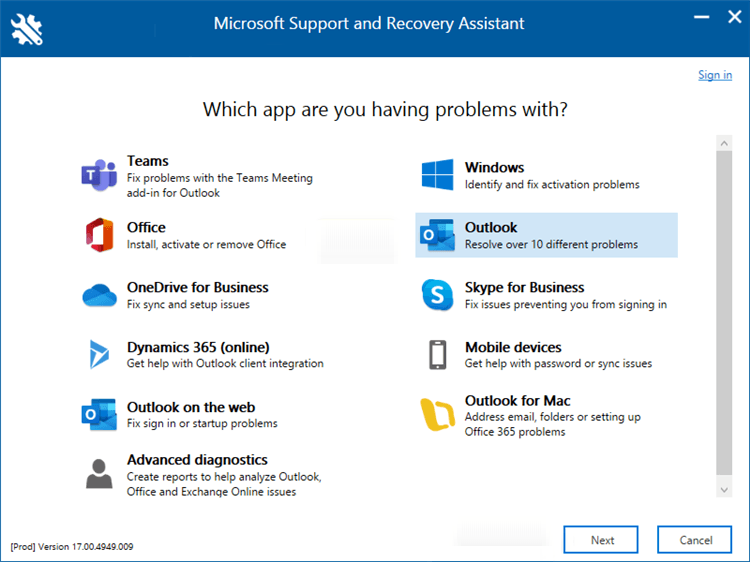Viewport: 750px width, 562px height.
Task: Select the Teams heading
Action: pyautogui.click(x=147, y=161)
